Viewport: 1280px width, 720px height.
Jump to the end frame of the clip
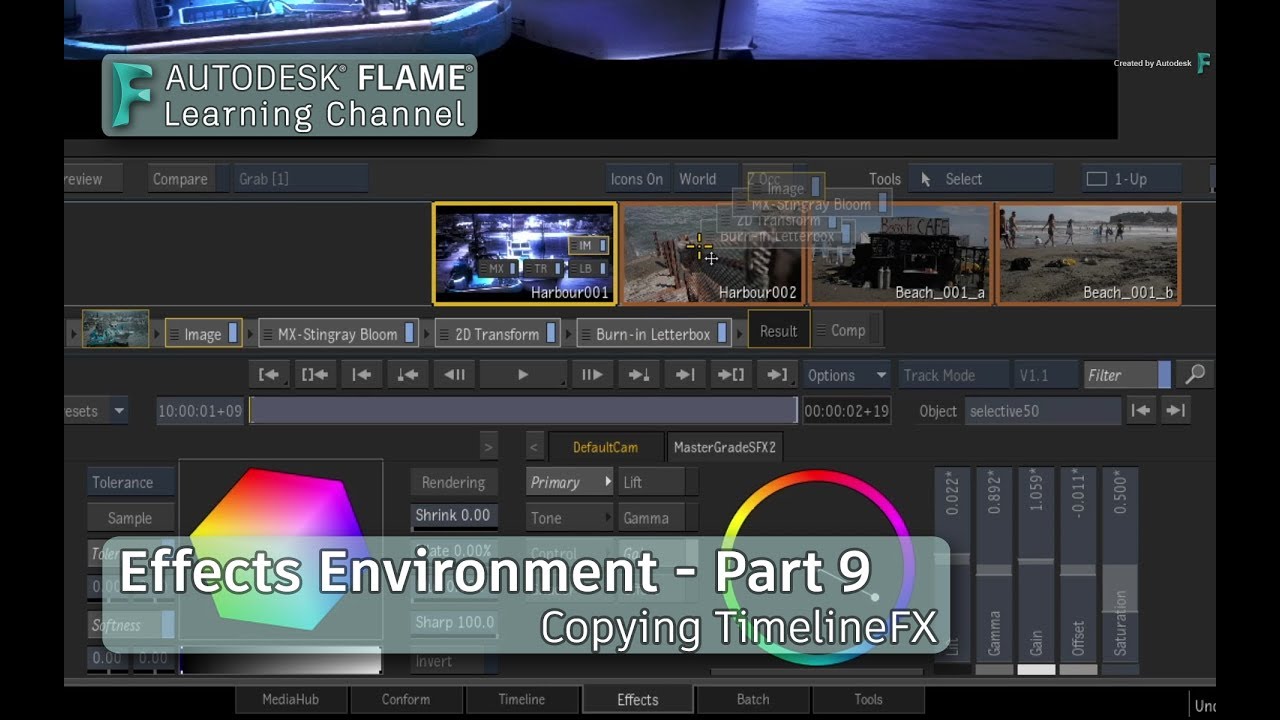[x=684, y=375]
